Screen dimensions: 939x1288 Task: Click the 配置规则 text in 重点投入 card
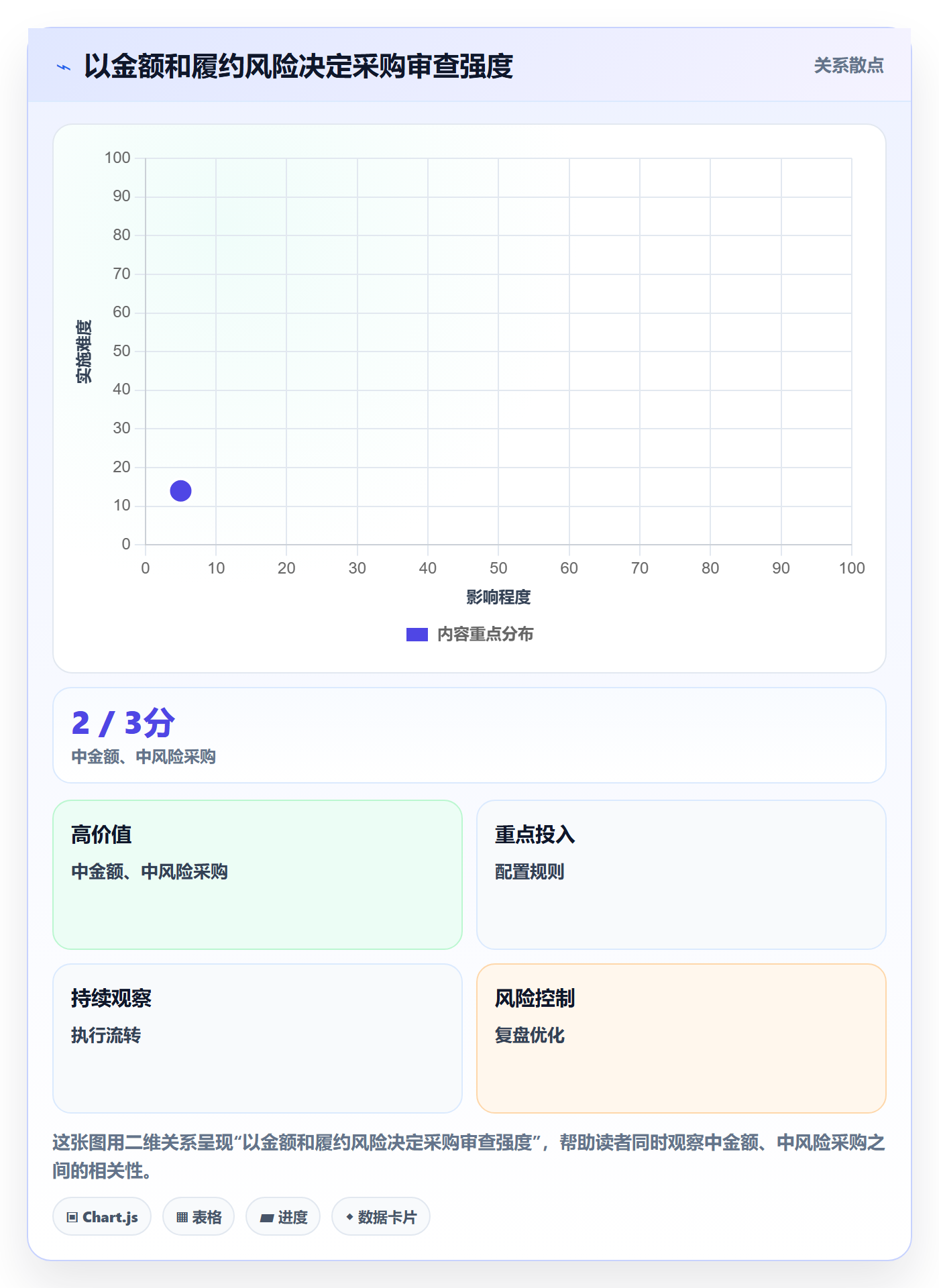click(x=530, y=871)
